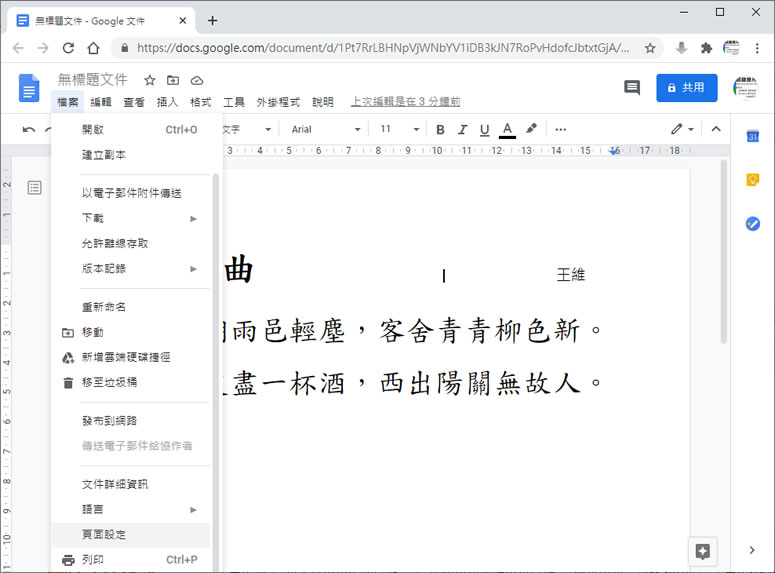775x573 pixels.
Task: Expand the 下載 submenu
Action: (193, 219)
